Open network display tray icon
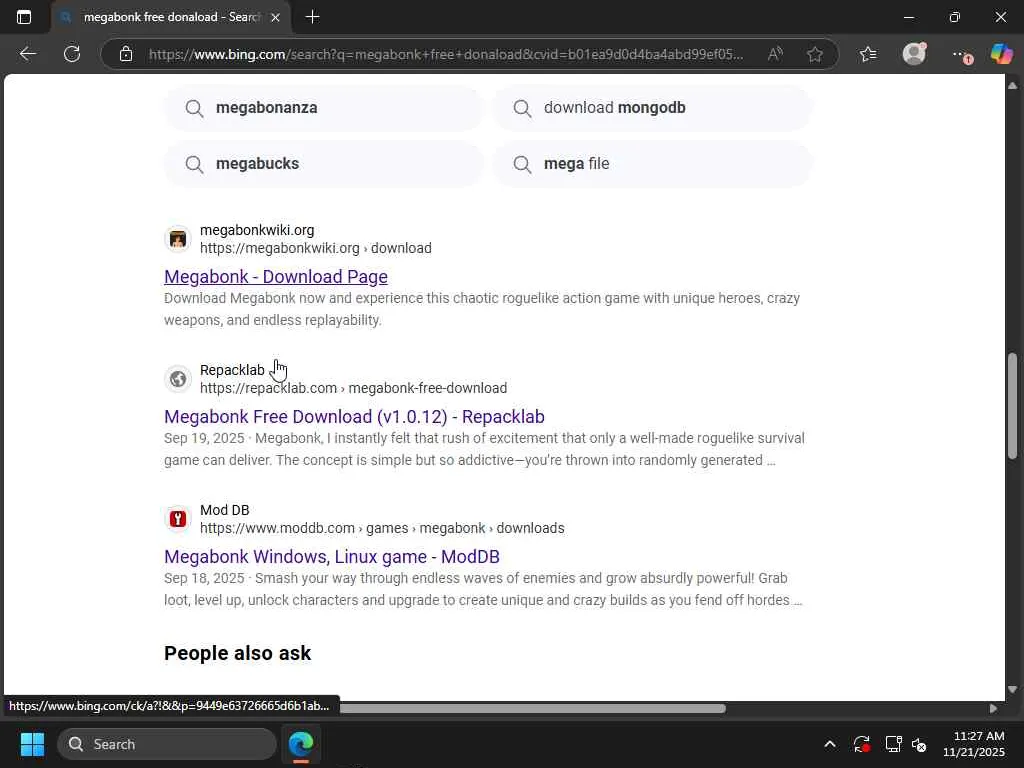 pos(893,744)
